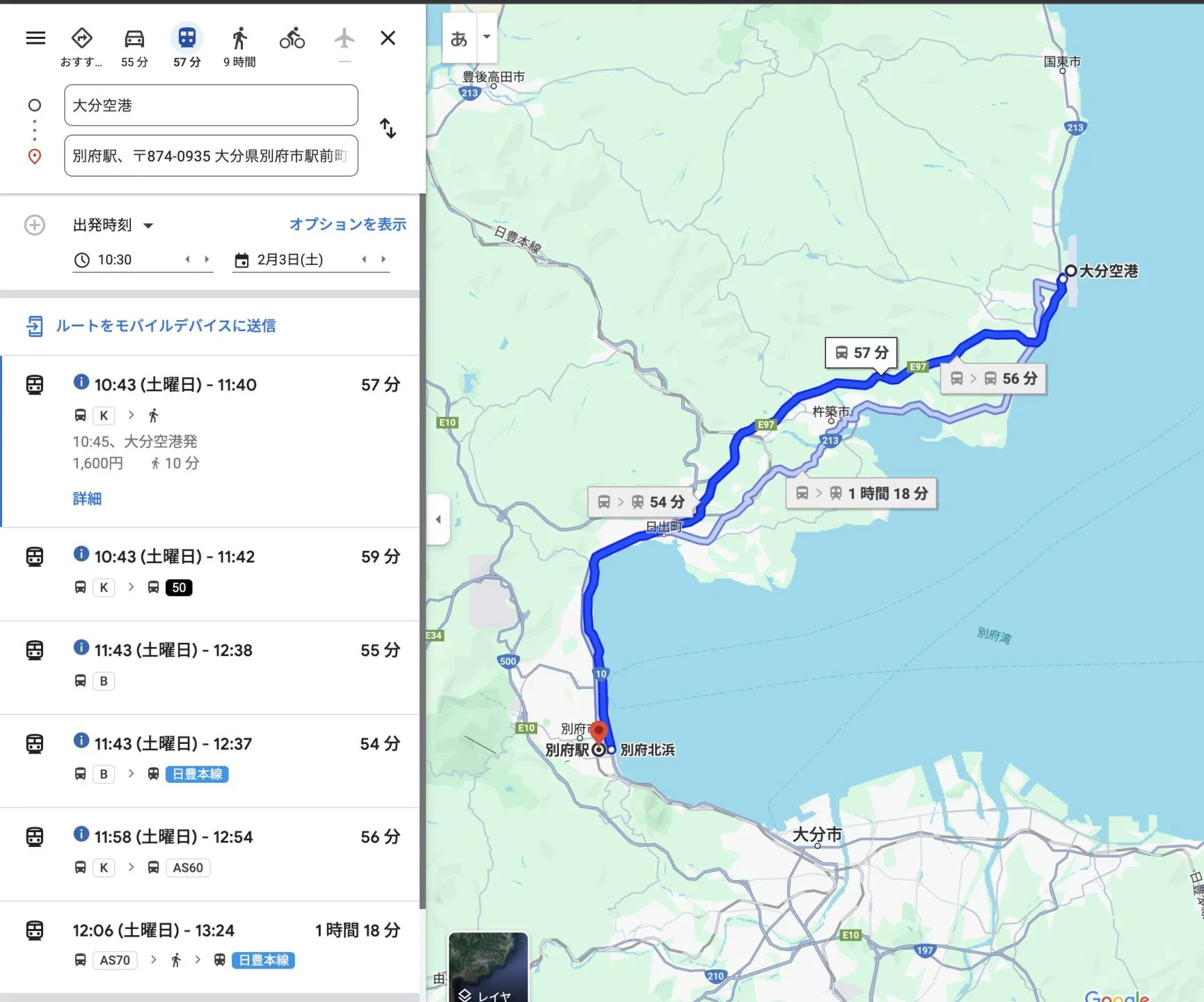Image resolution: width=1204 pixels, height=1002 pixels.
Task: Select the walking mode icon showing 9時間
Action: (239, 38)
